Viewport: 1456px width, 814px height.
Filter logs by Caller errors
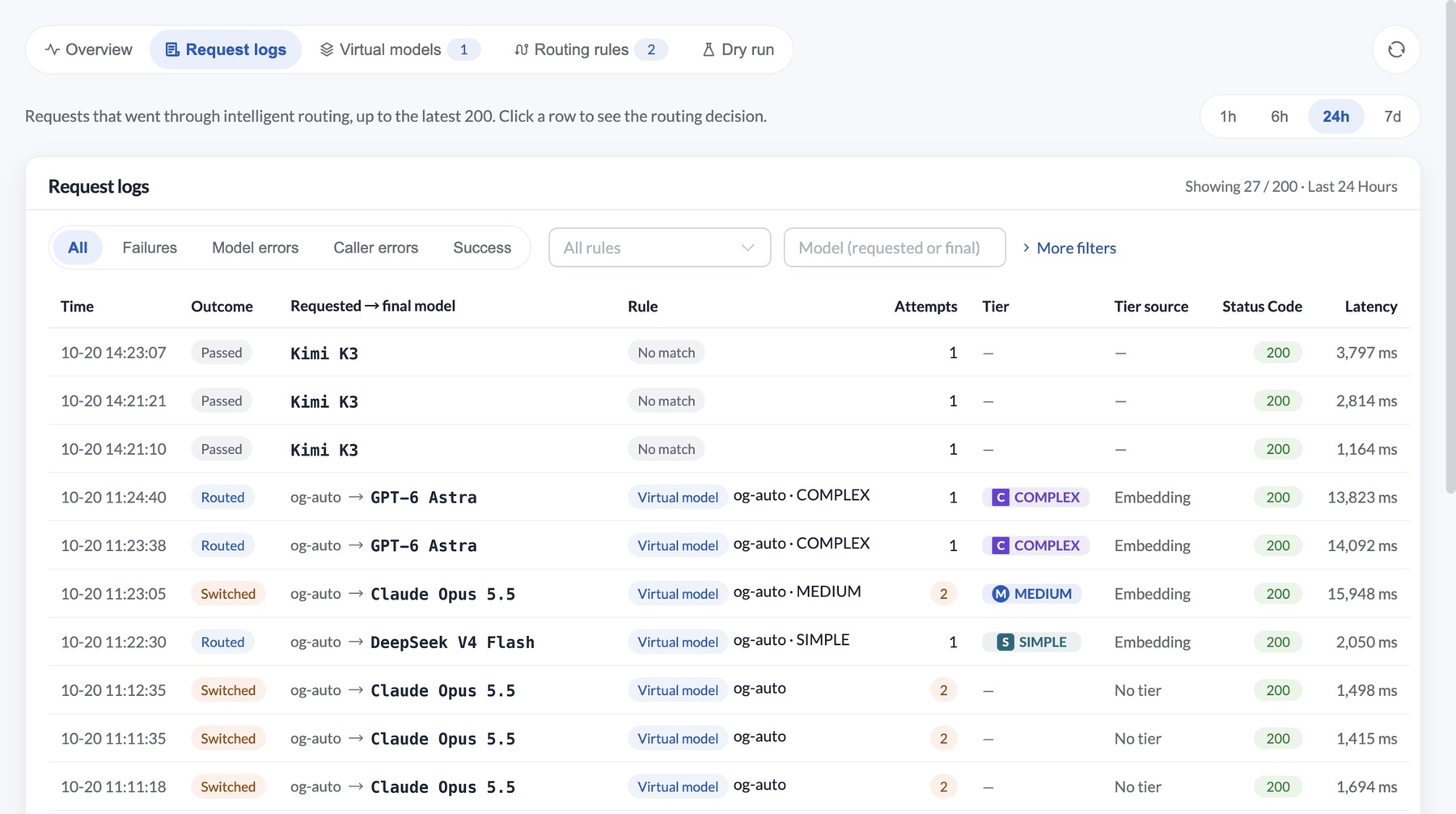(375, 248)
